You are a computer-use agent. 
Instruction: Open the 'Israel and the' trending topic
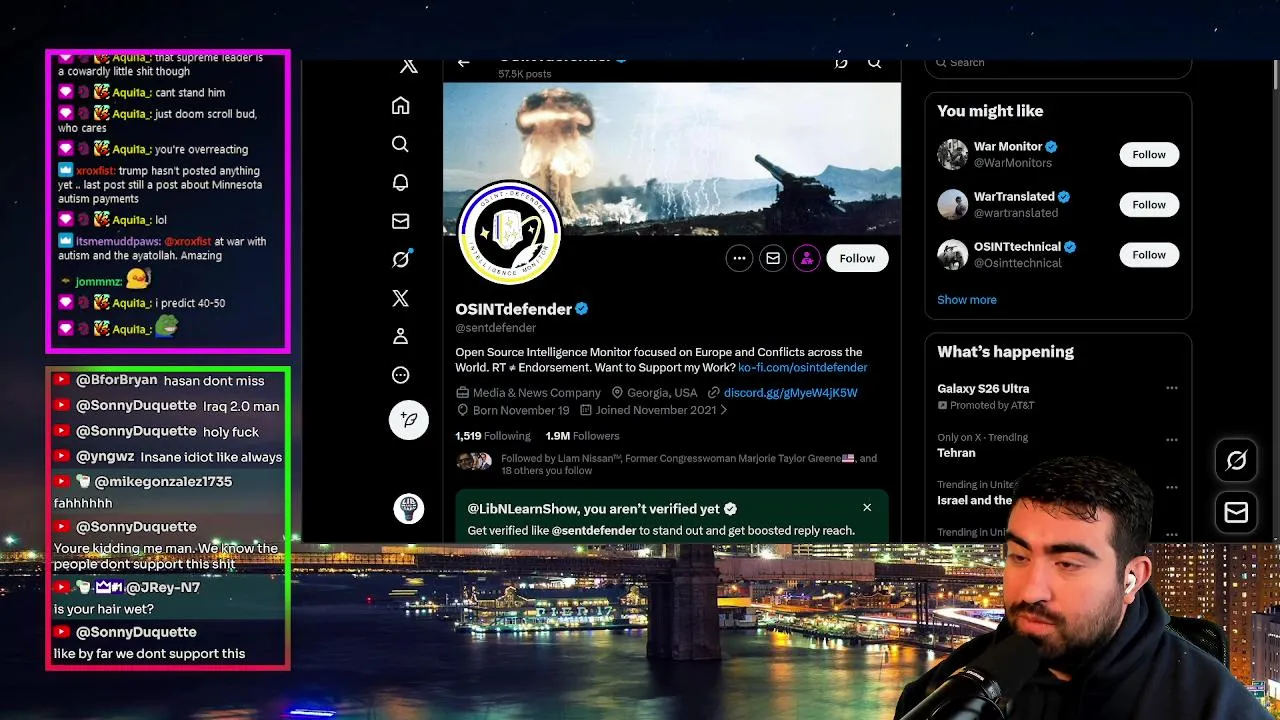975,500
